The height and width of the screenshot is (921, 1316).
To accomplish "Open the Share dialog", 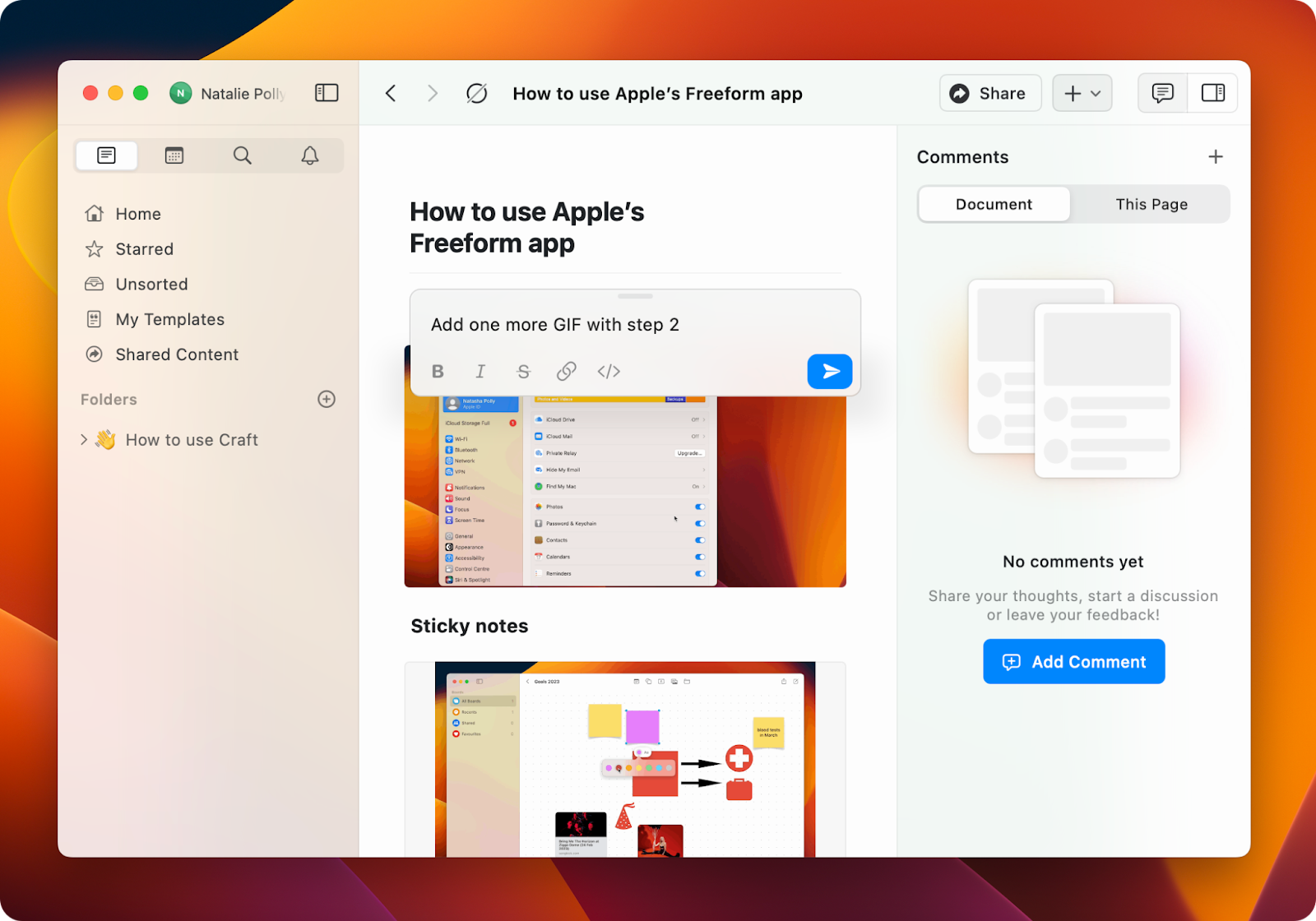I will (989, 93).
